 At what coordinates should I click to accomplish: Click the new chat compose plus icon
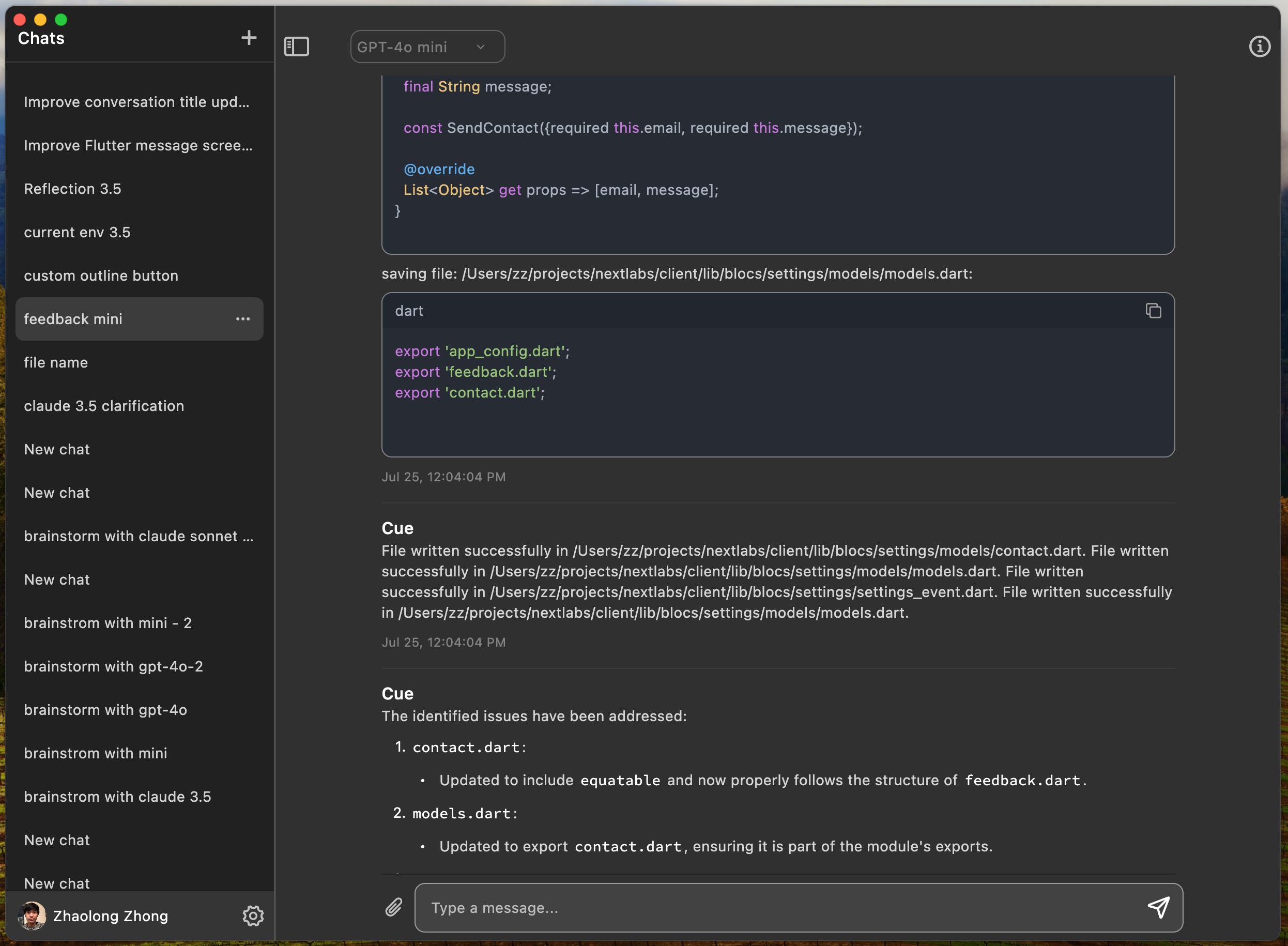[x=248, y=37]
